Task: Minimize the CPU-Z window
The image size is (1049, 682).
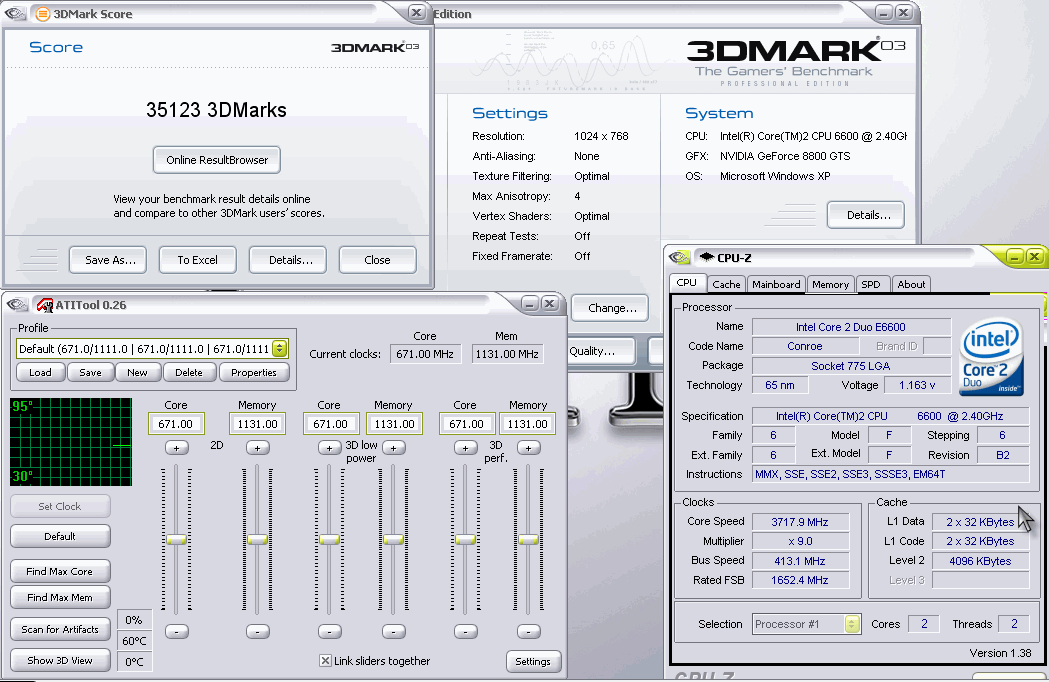Action: pos(1015,257)
